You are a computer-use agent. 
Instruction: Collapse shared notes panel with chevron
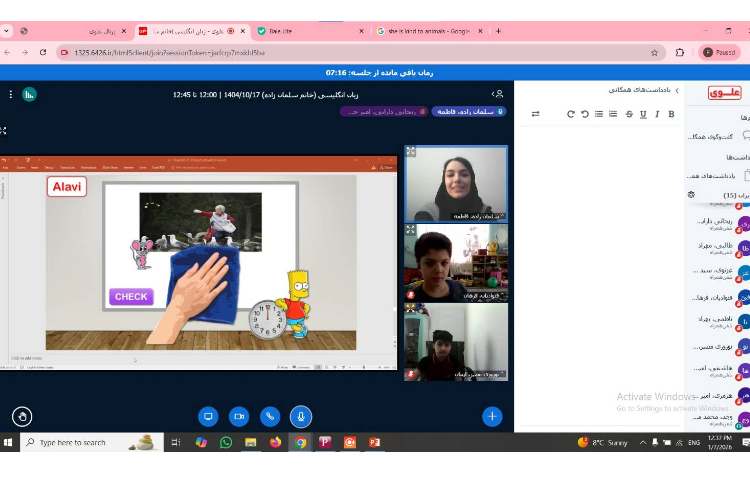tap(677, 90)
